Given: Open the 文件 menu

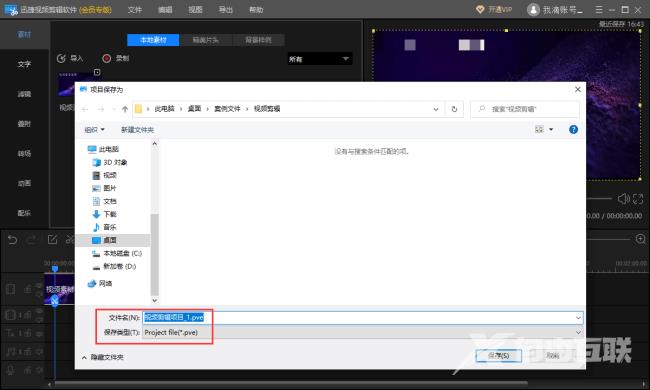Looking at the screenshot, I should coord(135,10).
